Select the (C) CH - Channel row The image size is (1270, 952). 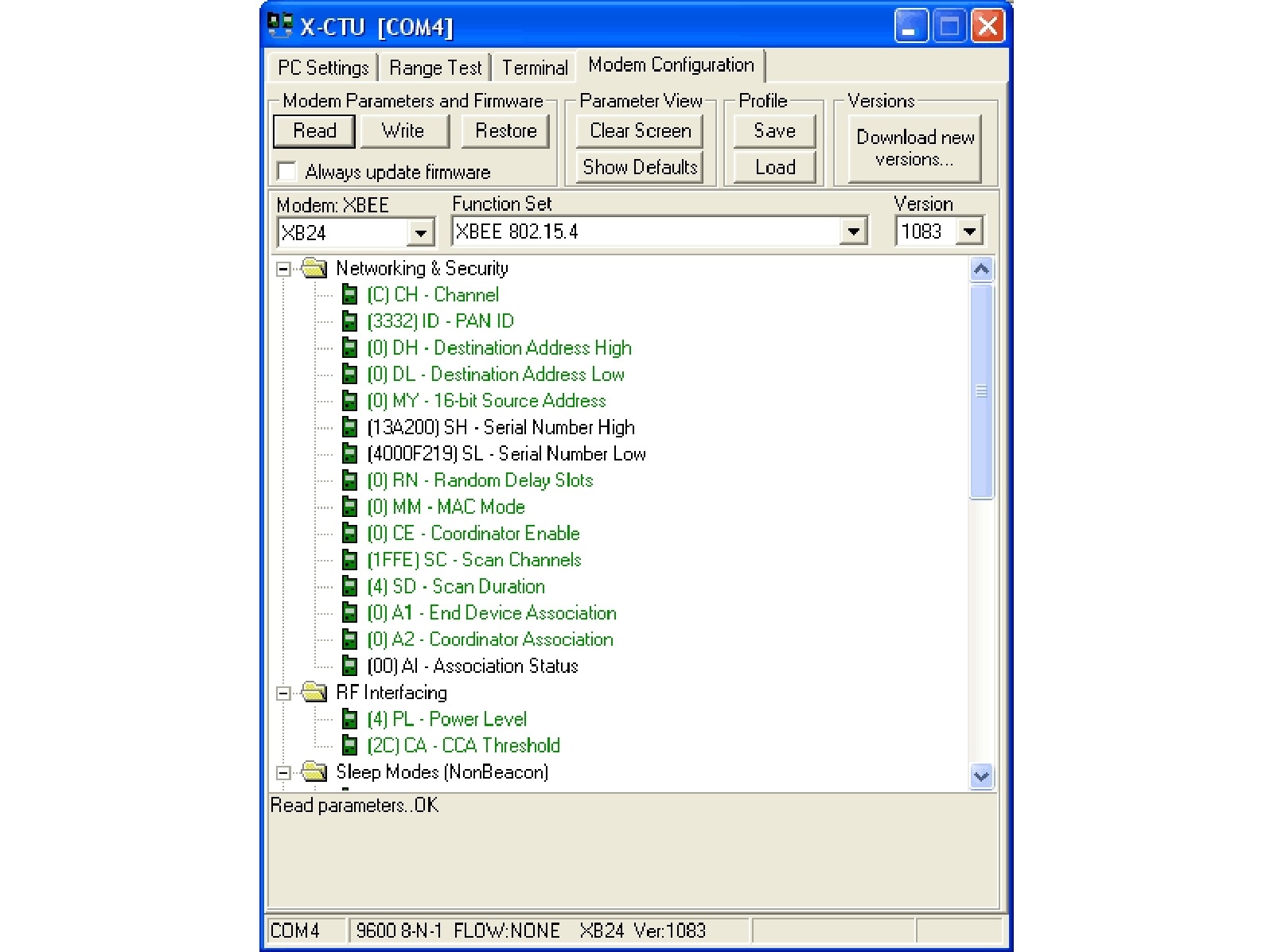click(433, 295)
